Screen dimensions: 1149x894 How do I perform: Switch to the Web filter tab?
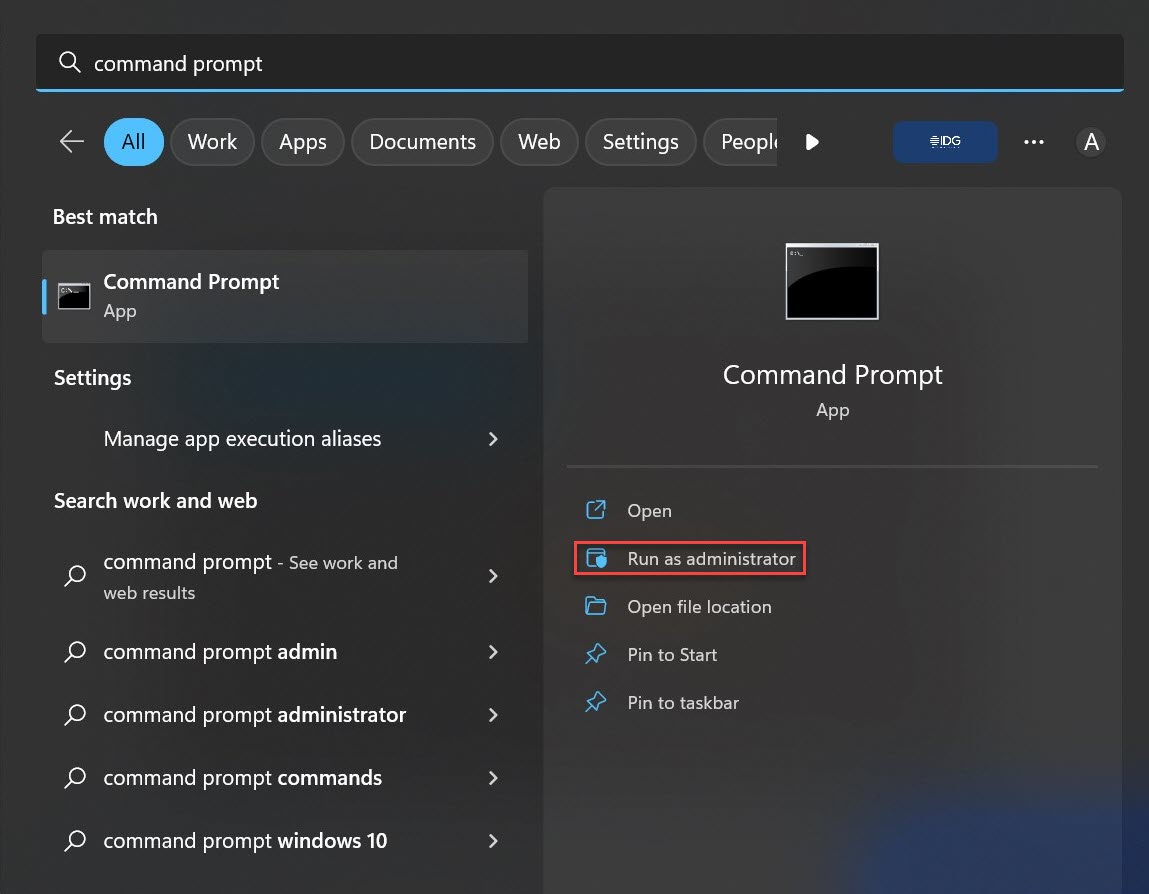tap(539, 141)
